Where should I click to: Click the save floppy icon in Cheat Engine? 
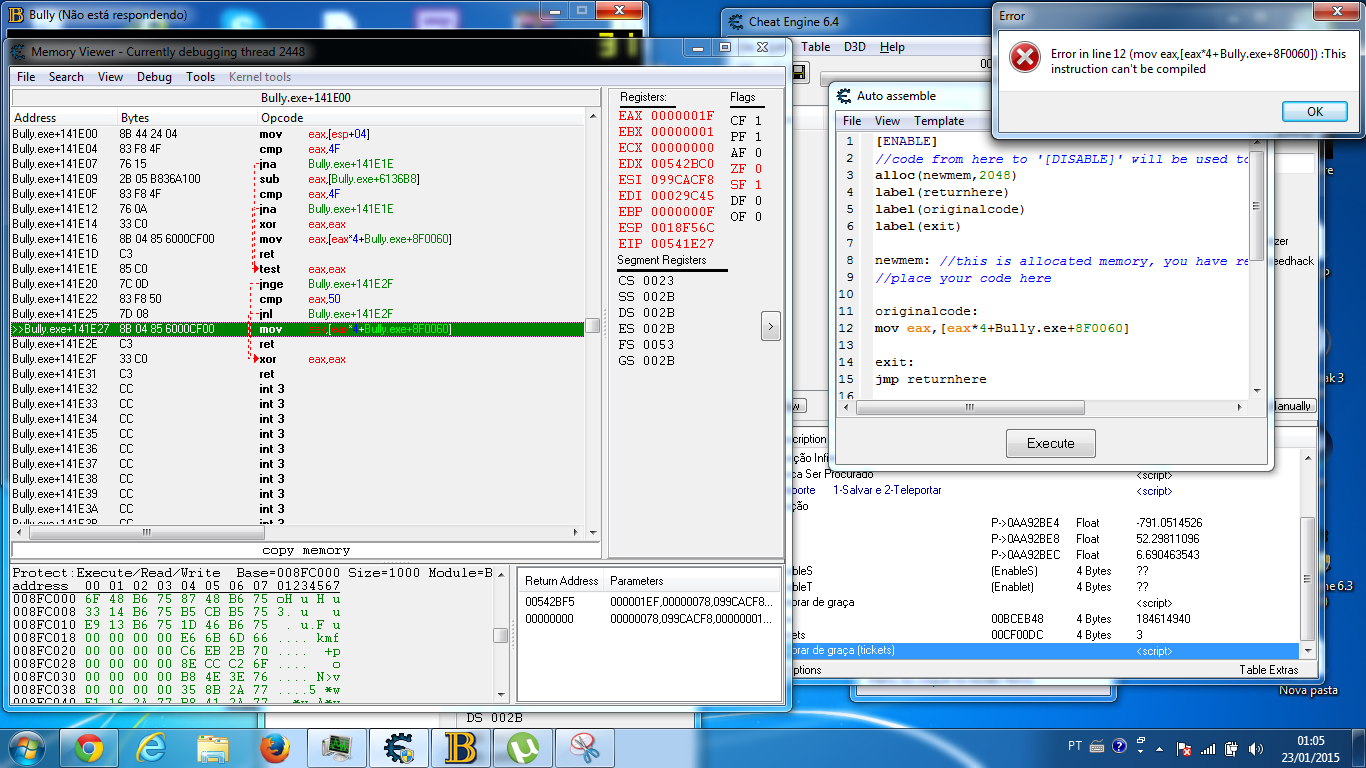point(800,72)
